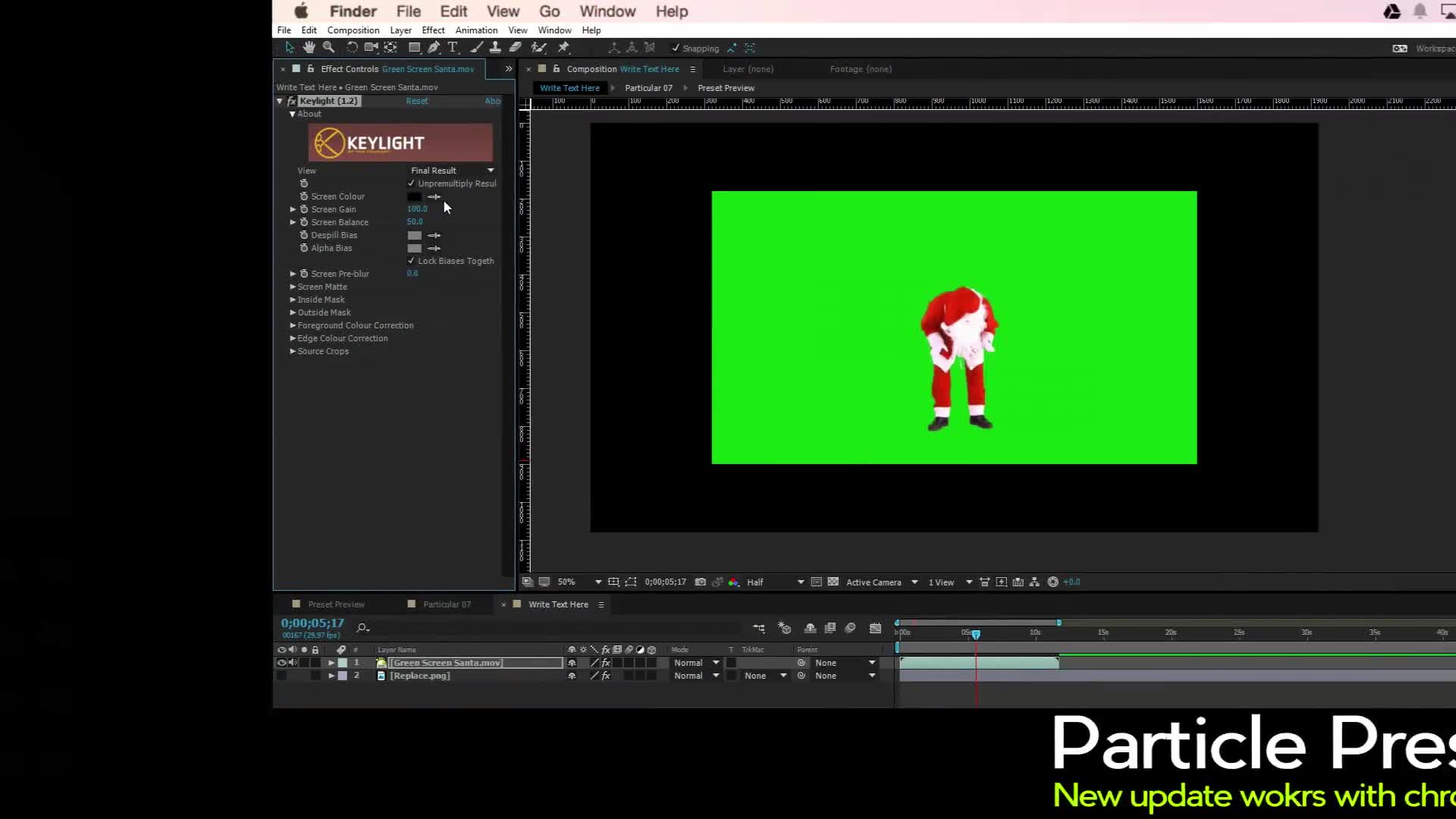Take a snapshot with the camera icon

coord(700,582)
